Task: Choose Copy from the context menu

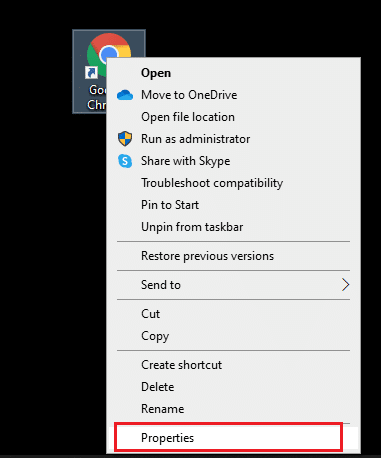Action: pos(233,336)
